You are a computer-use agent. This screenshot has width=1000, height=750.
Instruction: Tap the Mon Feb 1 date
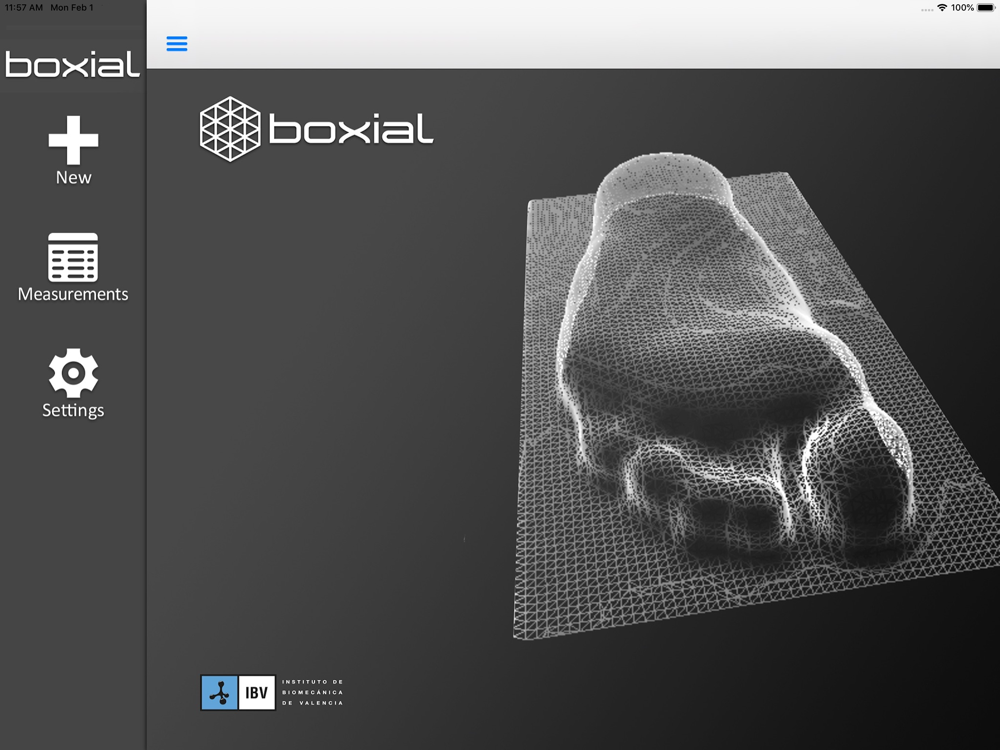pos(72,8)
